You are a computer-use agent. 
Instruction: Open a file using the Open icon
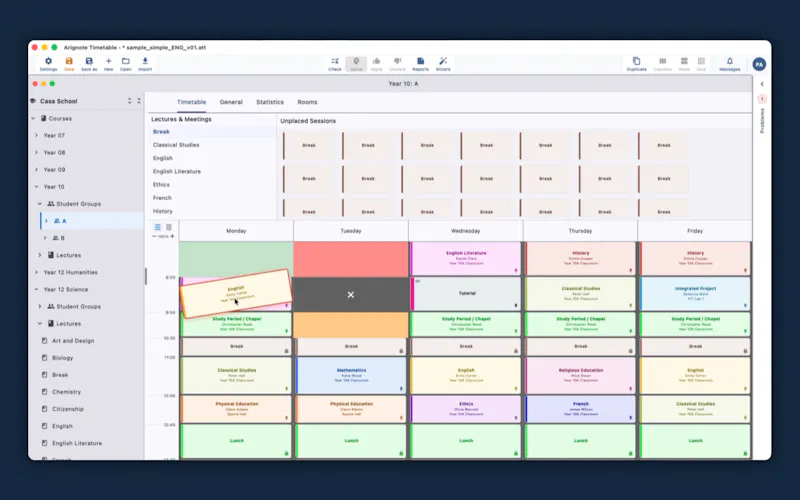point(126,64)
